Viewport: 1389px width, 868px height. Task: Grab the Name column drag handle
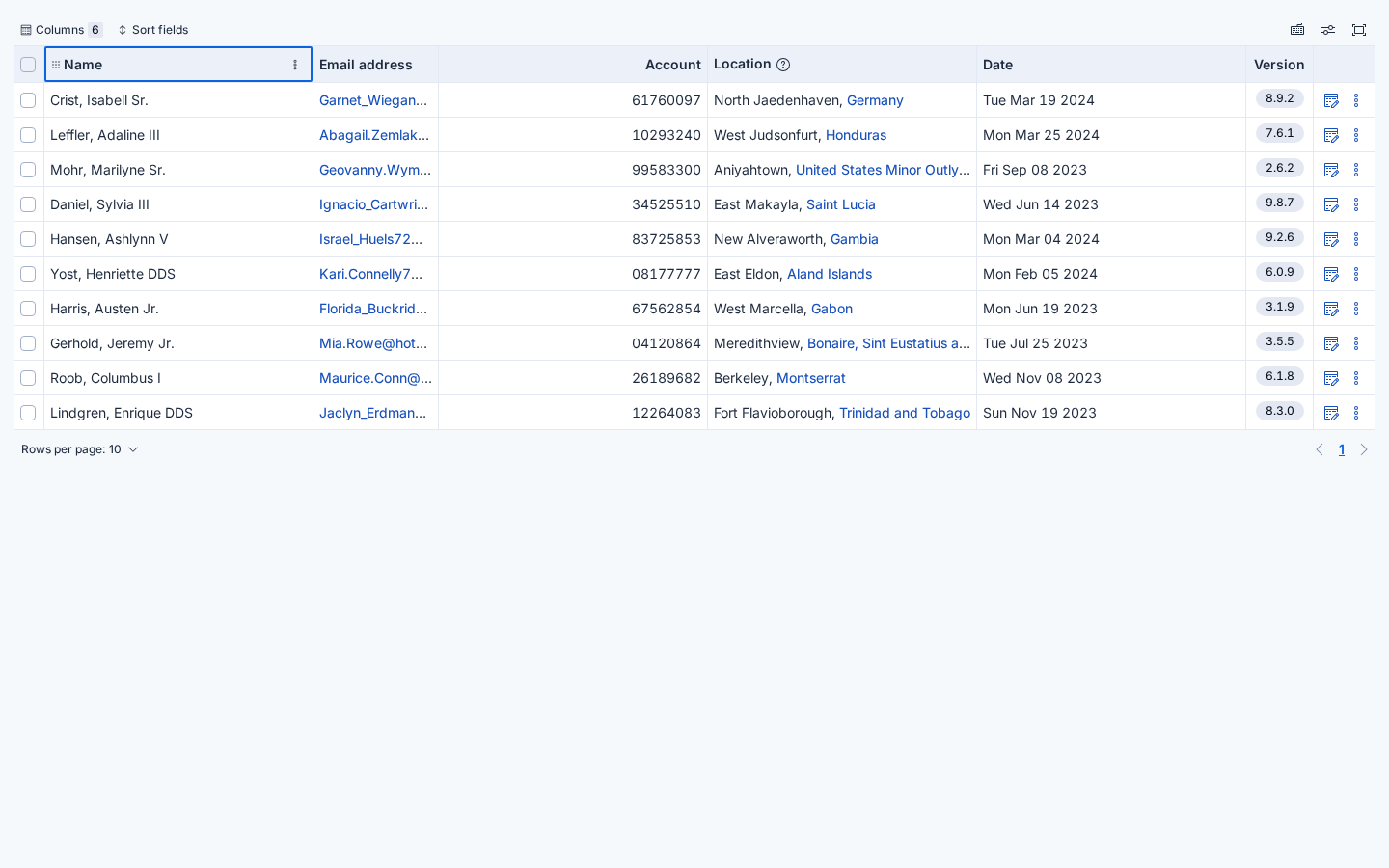click(56, 65)
